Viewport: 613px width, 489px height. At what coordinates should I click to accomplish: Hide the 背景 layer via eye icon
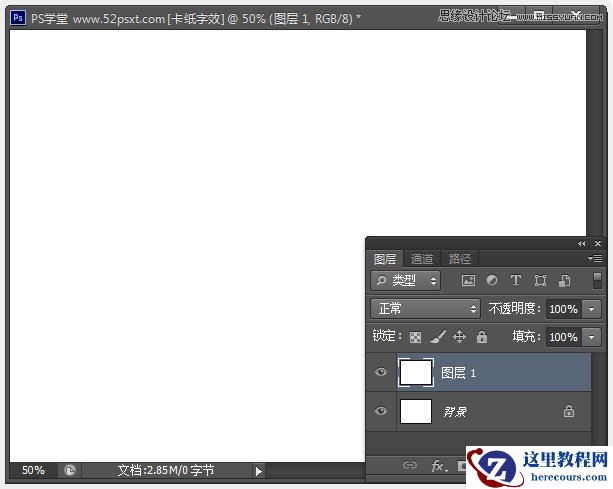381,411
